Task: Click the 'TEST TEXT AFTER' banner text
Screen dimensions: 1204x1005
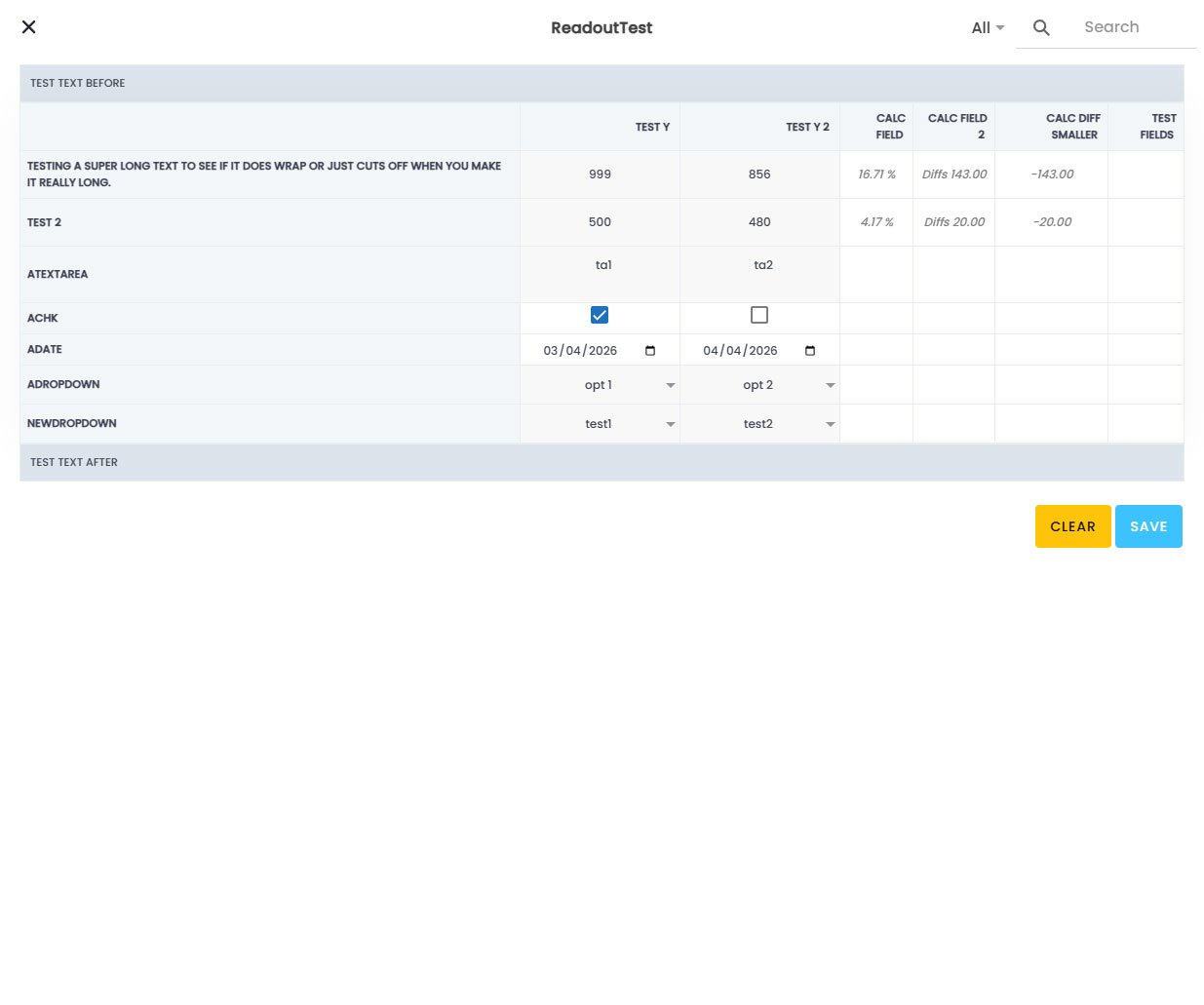Action: point(74,462)
